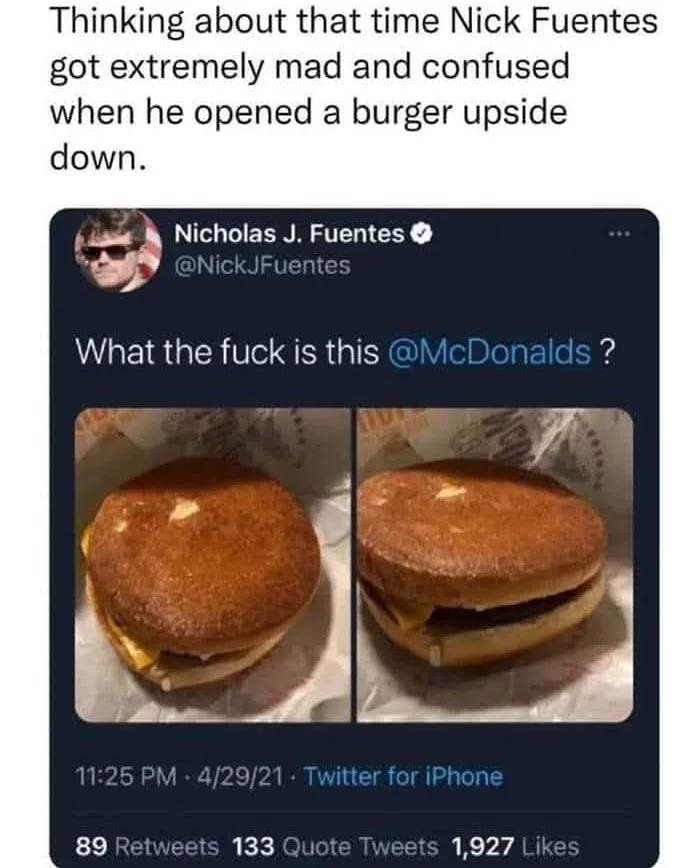Click the Nicholas J. Fuentes display name
695x868 pixels.
click(x=289, y=234)
